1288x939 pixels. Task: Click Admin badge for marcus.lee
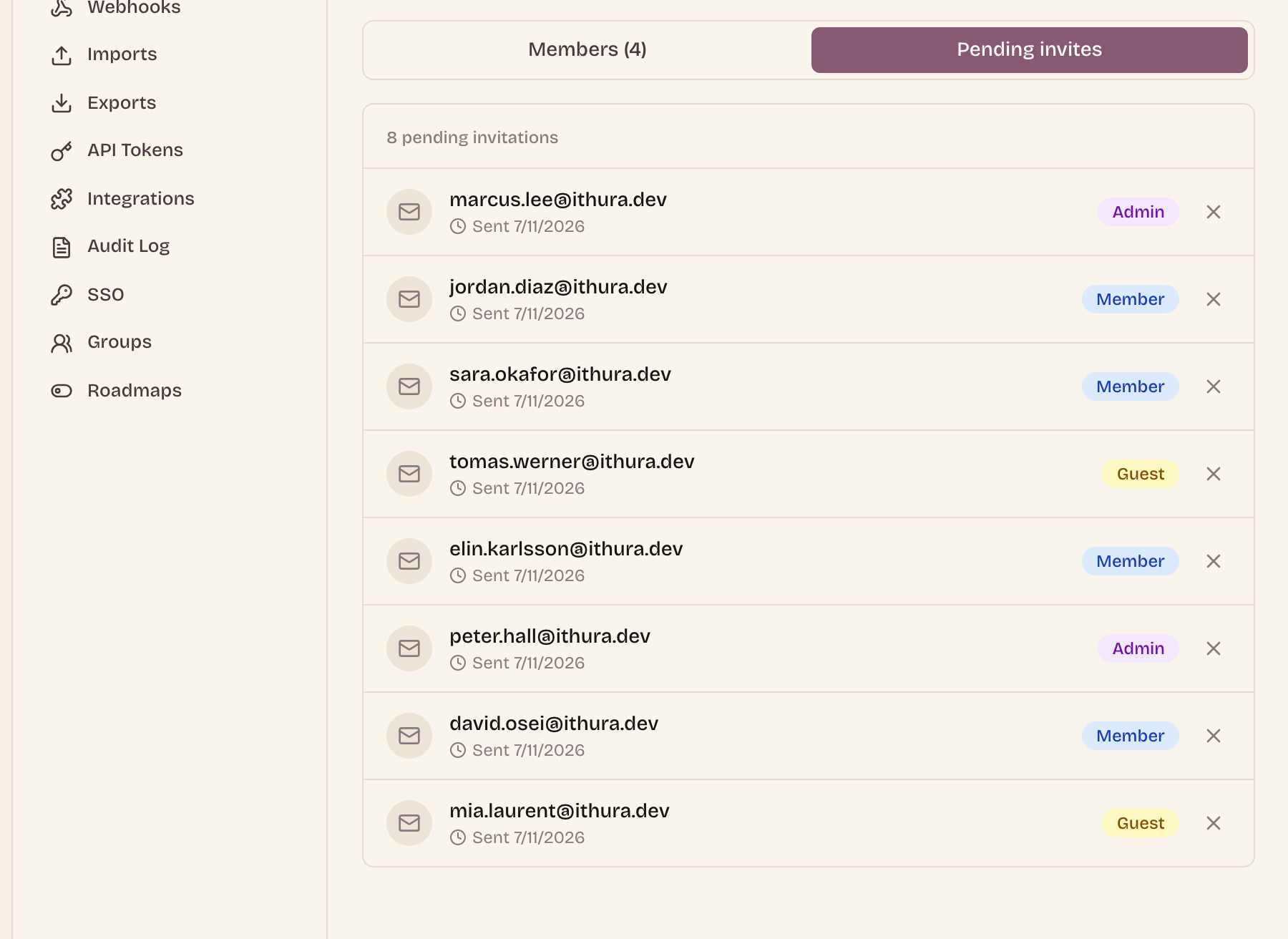pos(1138,212)
